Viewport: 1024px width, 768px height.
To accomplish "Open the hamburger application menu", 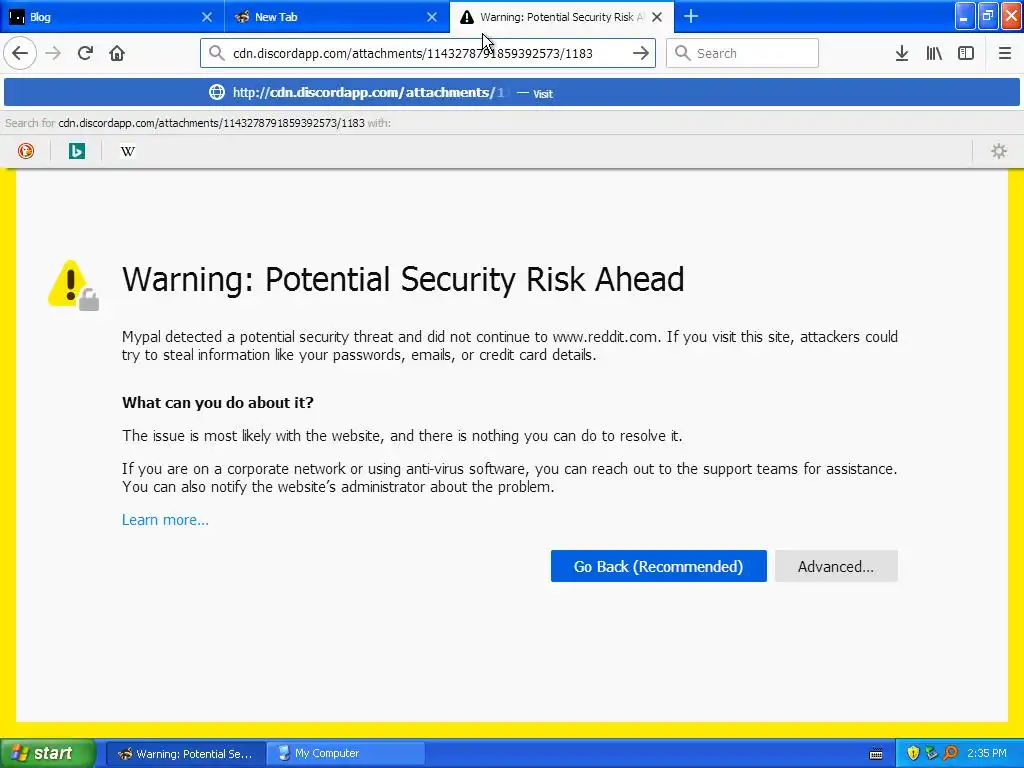I will point(1004,53).
